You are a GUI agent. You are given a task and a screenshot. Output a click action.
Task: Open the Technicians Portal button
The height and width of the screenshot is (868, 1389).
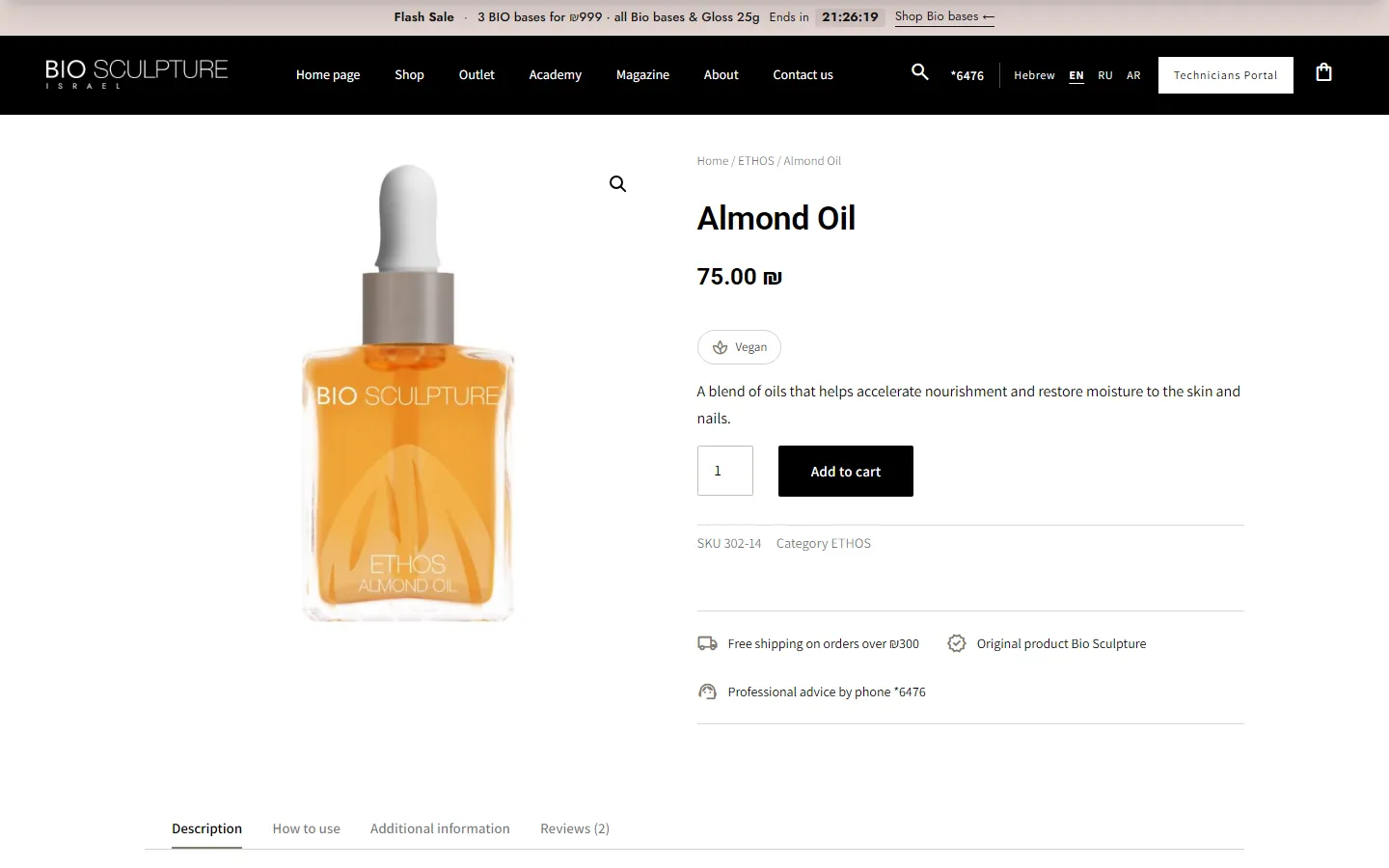click(x=1225, y=75)
